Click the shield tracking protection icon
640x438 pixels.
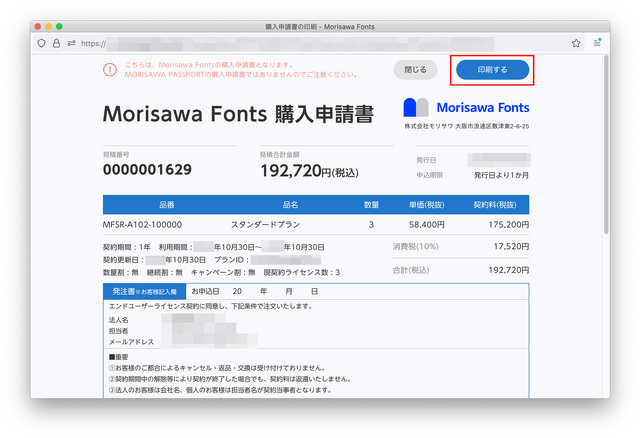click(x=41, y=43)
